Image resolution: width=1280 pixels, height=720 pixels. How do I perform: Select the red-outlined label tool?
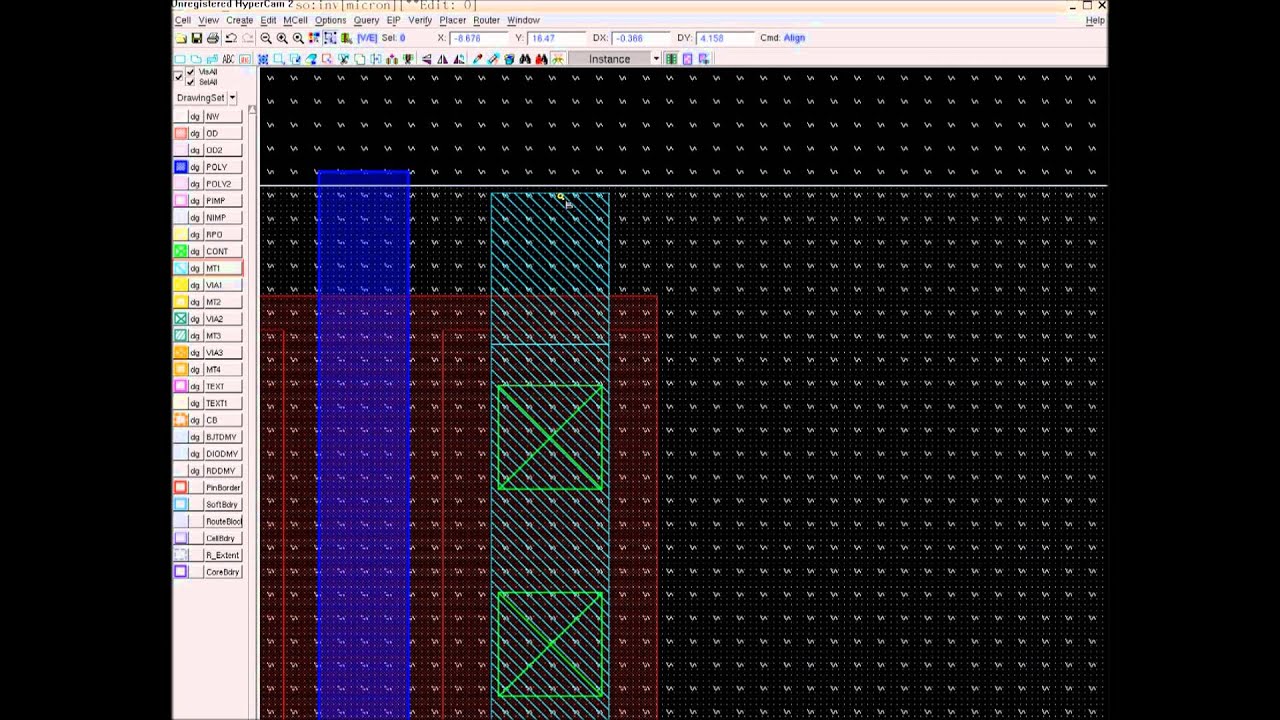pos(245,59)
